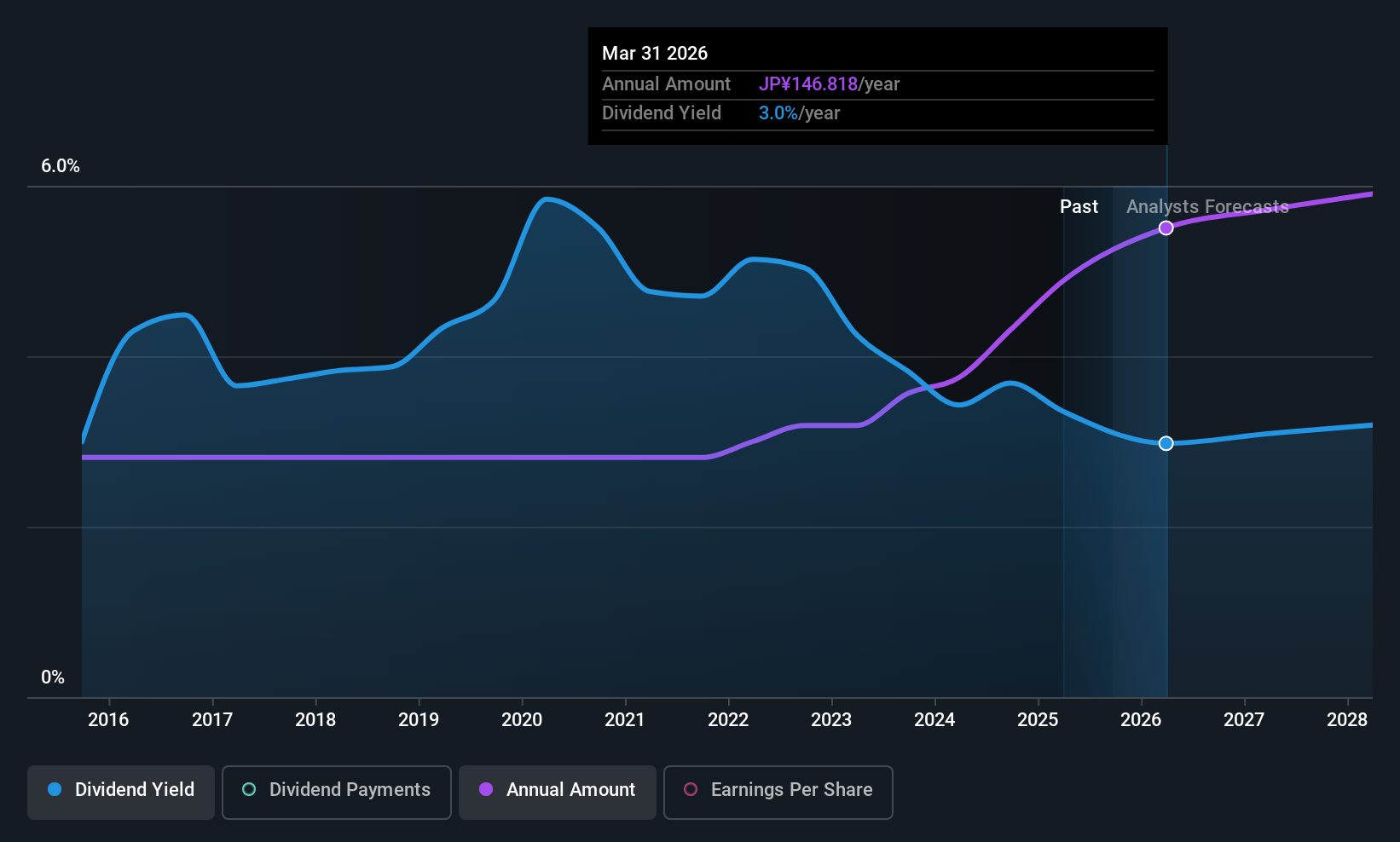Click the Past region label

pyautogui.click(x=1079, y=207)
